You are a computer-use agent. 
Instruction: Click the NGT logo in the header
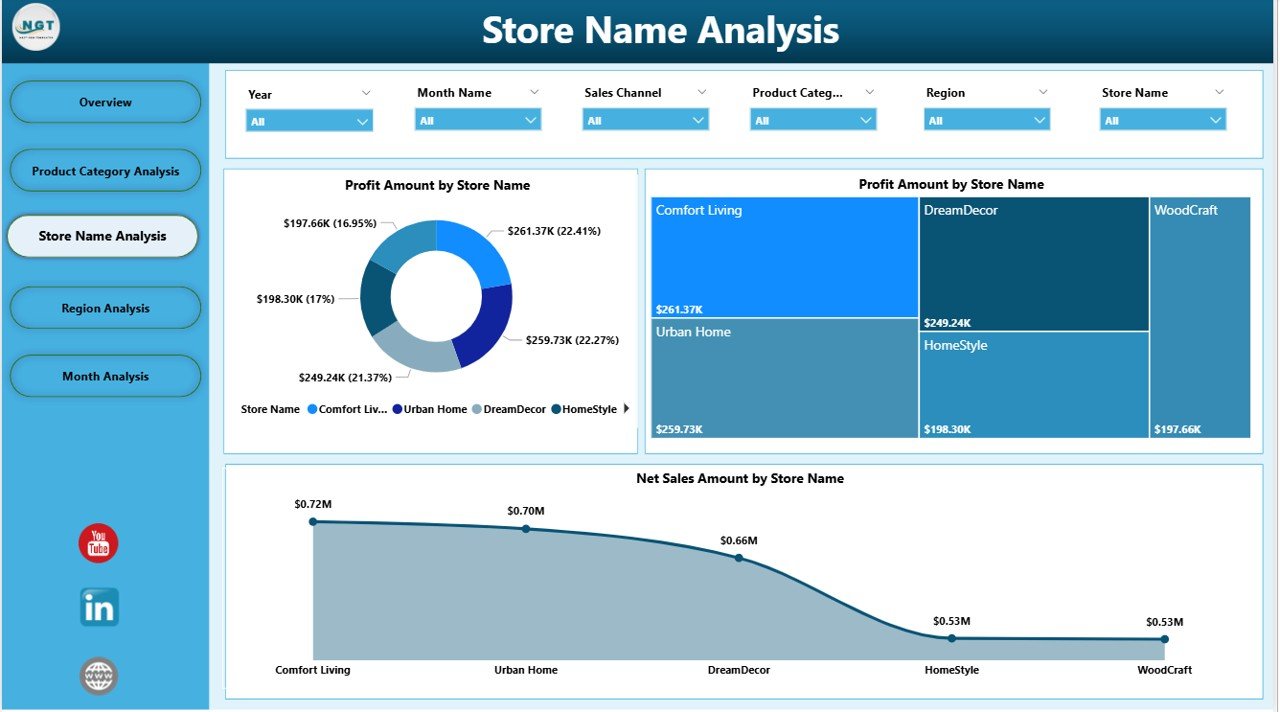point(35,29)
